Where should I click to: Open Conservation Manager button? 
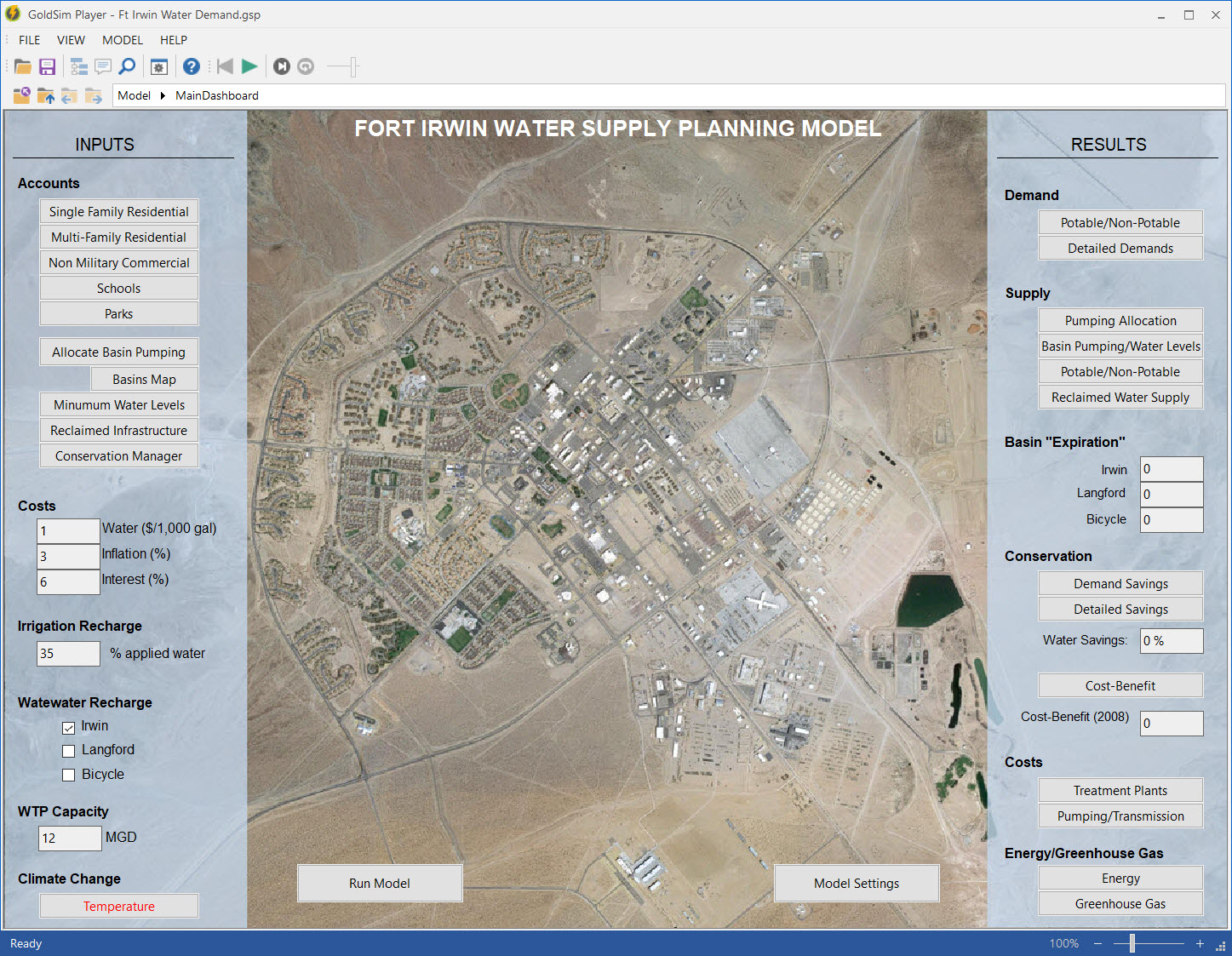119,455
